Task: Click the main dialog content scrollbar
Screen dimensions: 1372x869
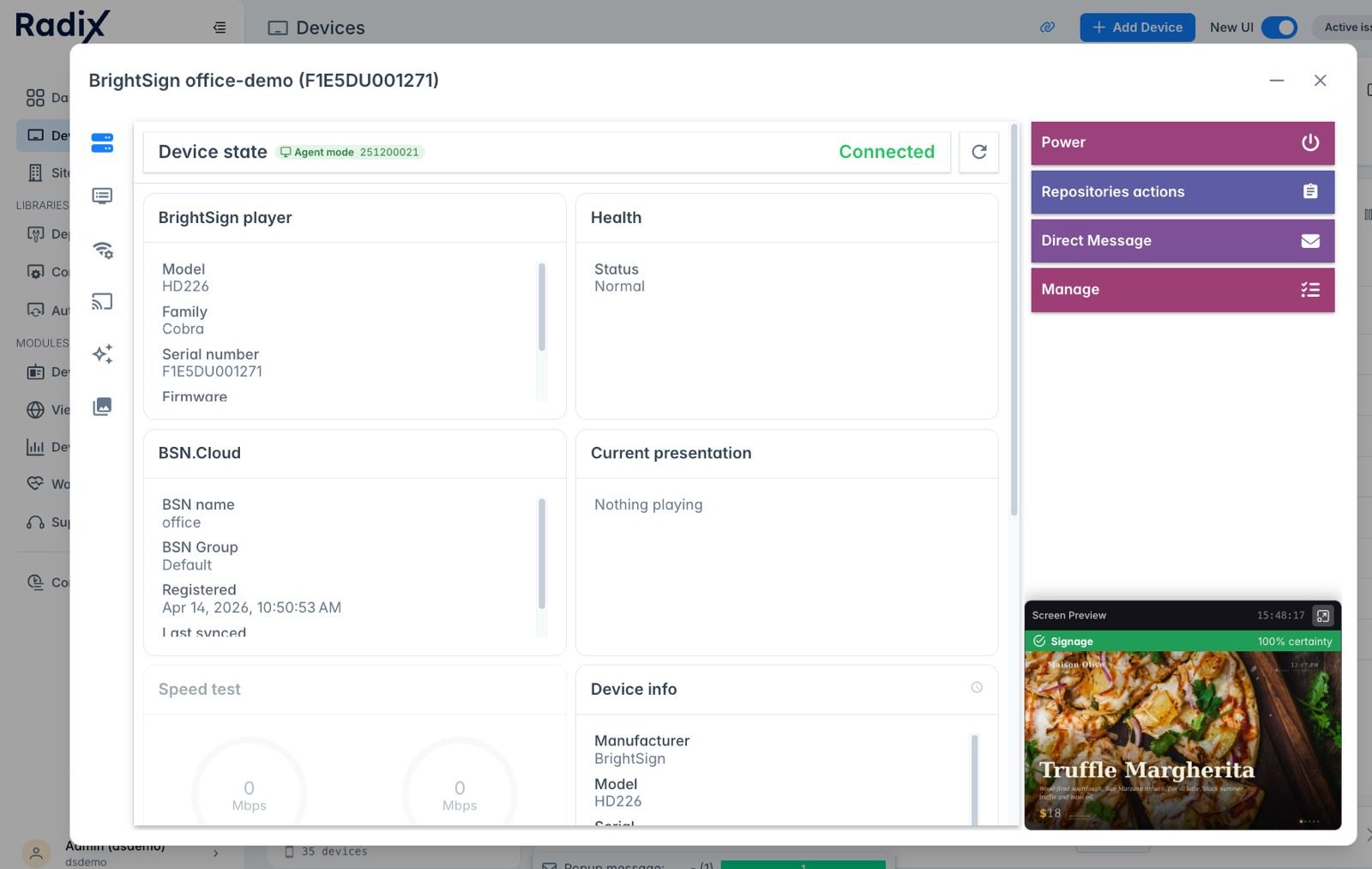Action: click(x=1014, y=319)
